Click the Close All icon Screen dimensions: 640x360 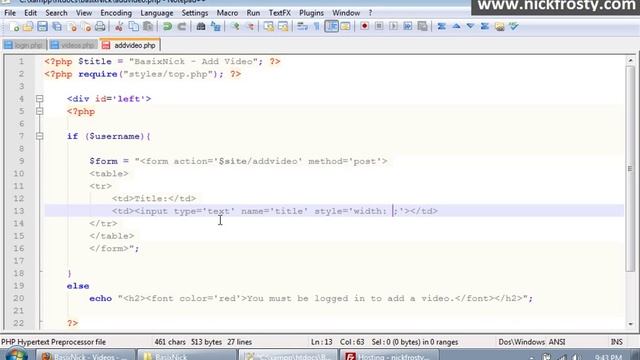(86, 27)
